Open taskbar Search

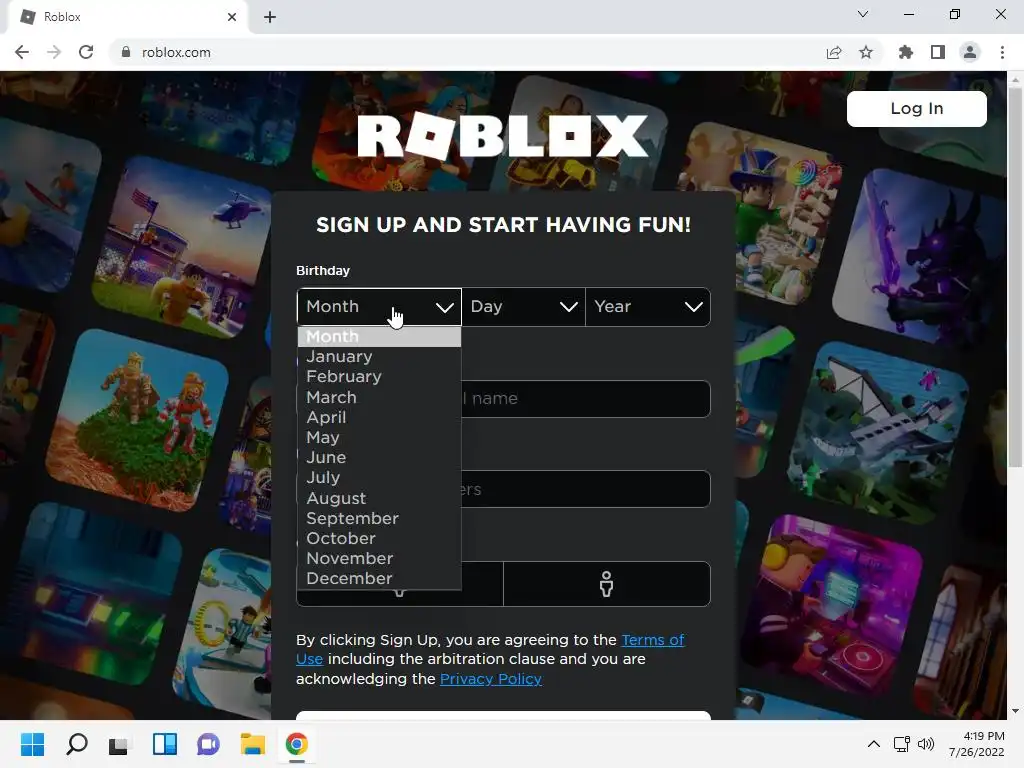coord(76,744)
